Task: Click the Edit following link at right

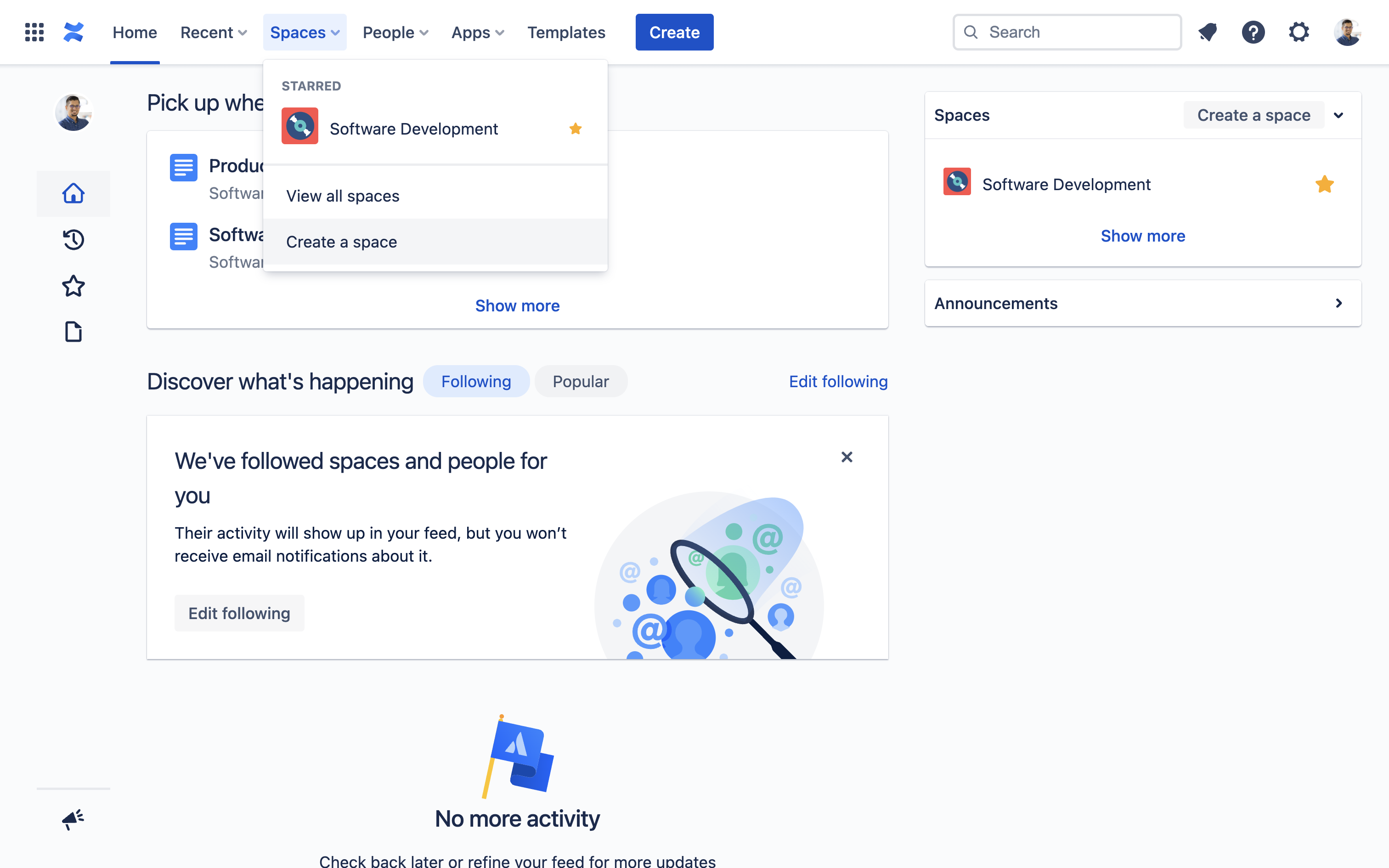Action: point(838,381)
